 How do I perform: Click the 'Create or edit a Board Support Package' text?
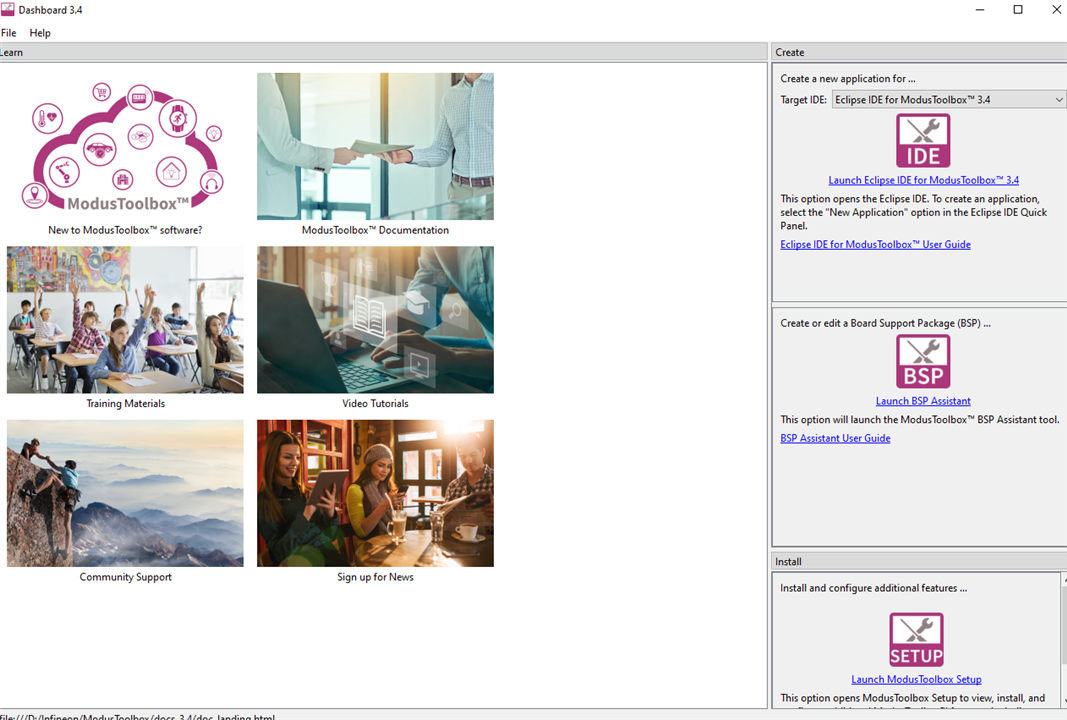(885, 323)
